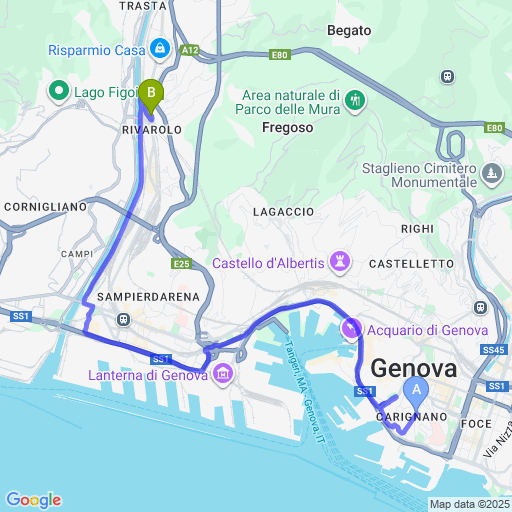Click the Map data ©2025 attribution
The height and width of the screenshot is (512, 512).
pyautogui.click(x=470, y=504)
